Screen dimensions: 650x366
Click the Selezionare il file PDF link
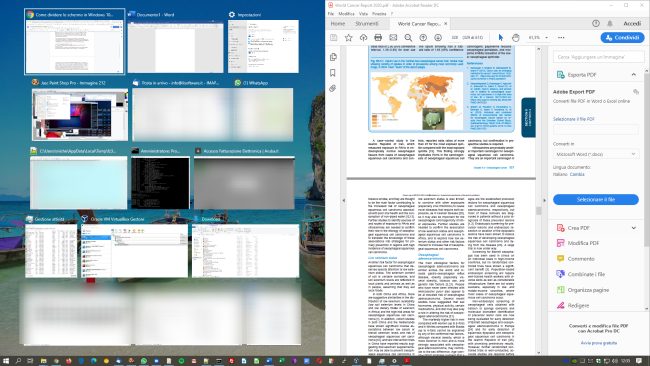(574, 119)
